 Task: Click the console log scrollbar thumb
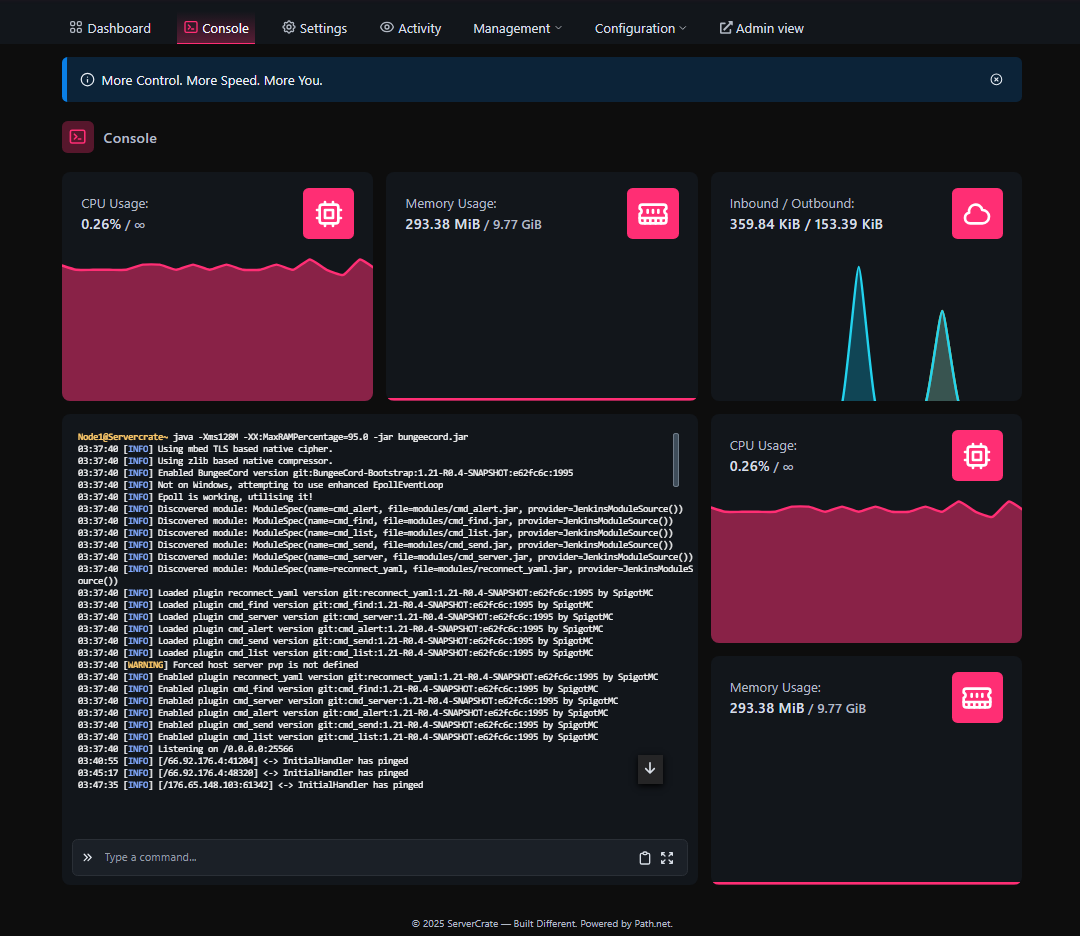pos(676,460)
